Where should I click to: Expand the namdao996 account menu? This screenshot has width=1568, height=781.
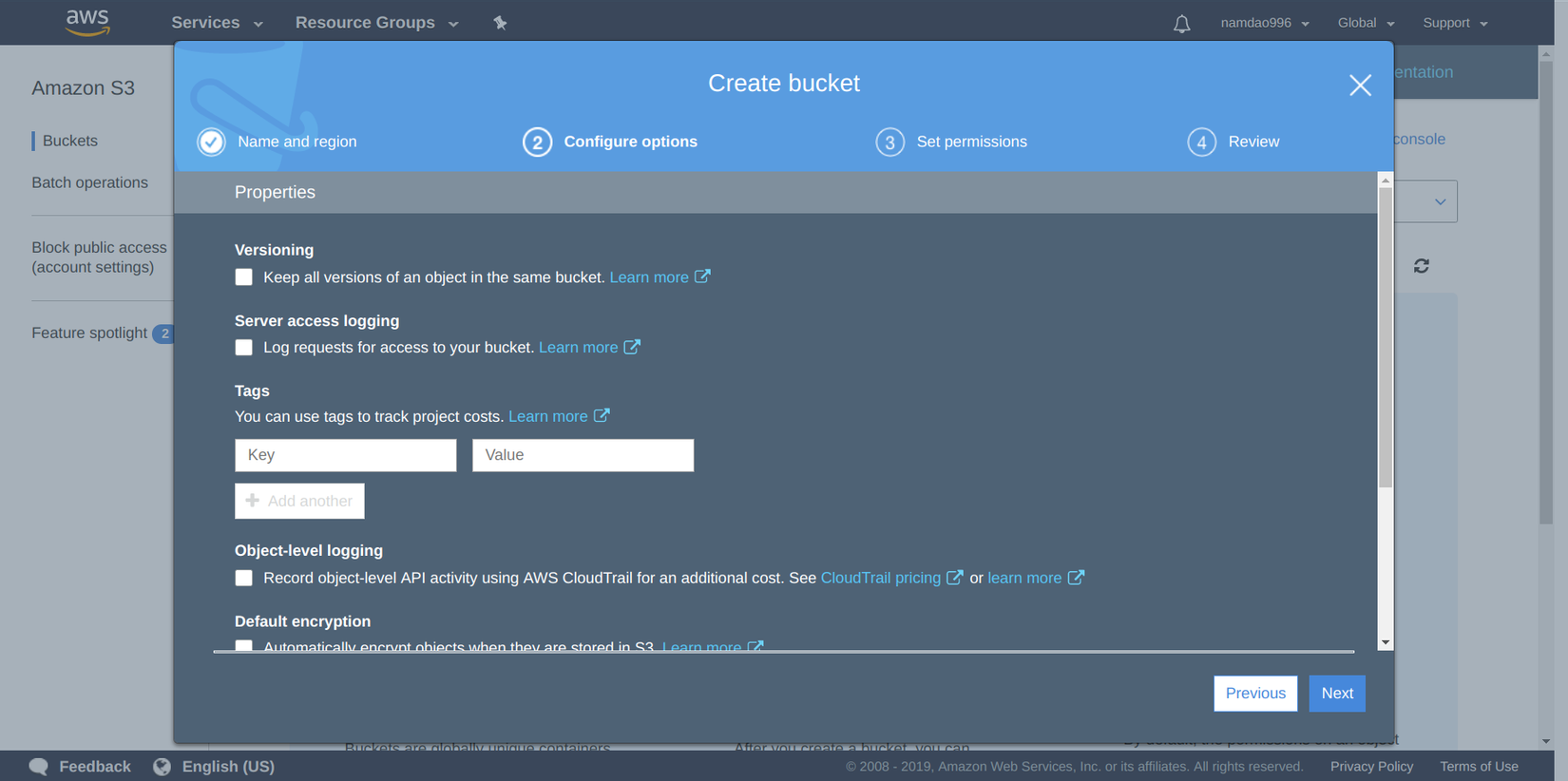coord(1265,23)
